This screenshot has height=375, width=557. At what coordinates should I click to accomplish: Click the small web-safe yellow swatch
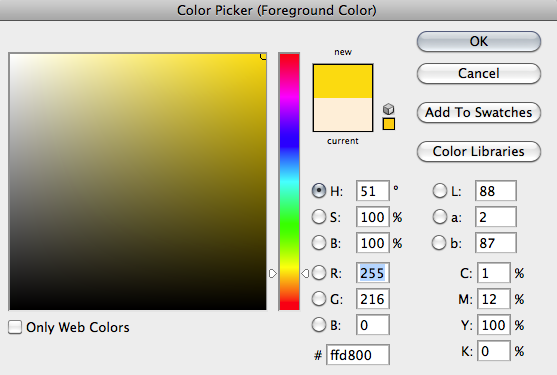[x=389, y=124]
